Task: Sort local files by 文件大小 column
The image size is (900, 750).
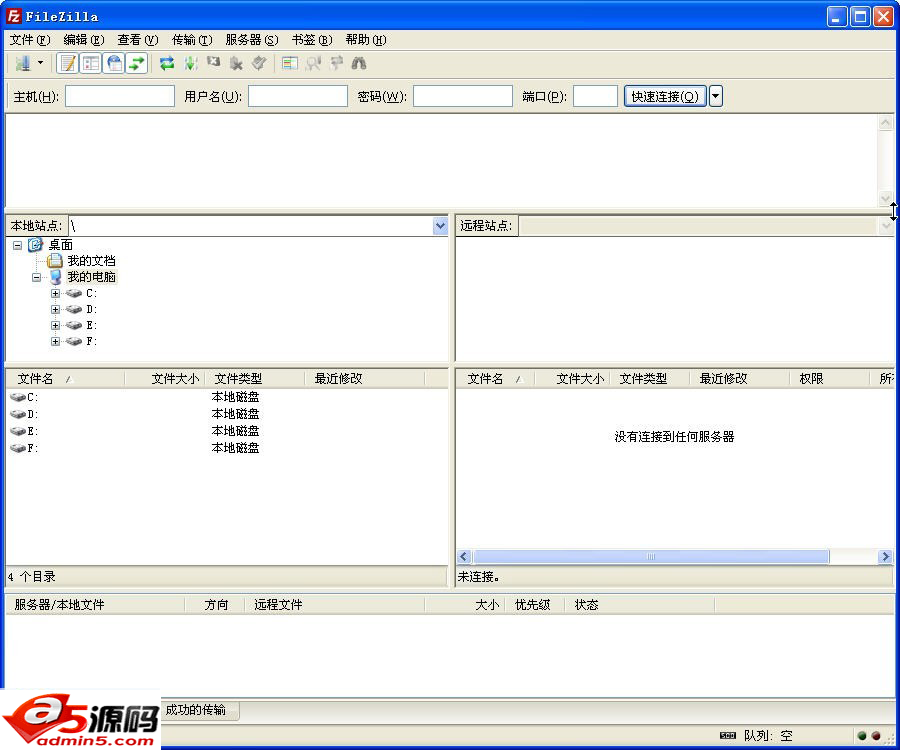Action: pos(165,379)
